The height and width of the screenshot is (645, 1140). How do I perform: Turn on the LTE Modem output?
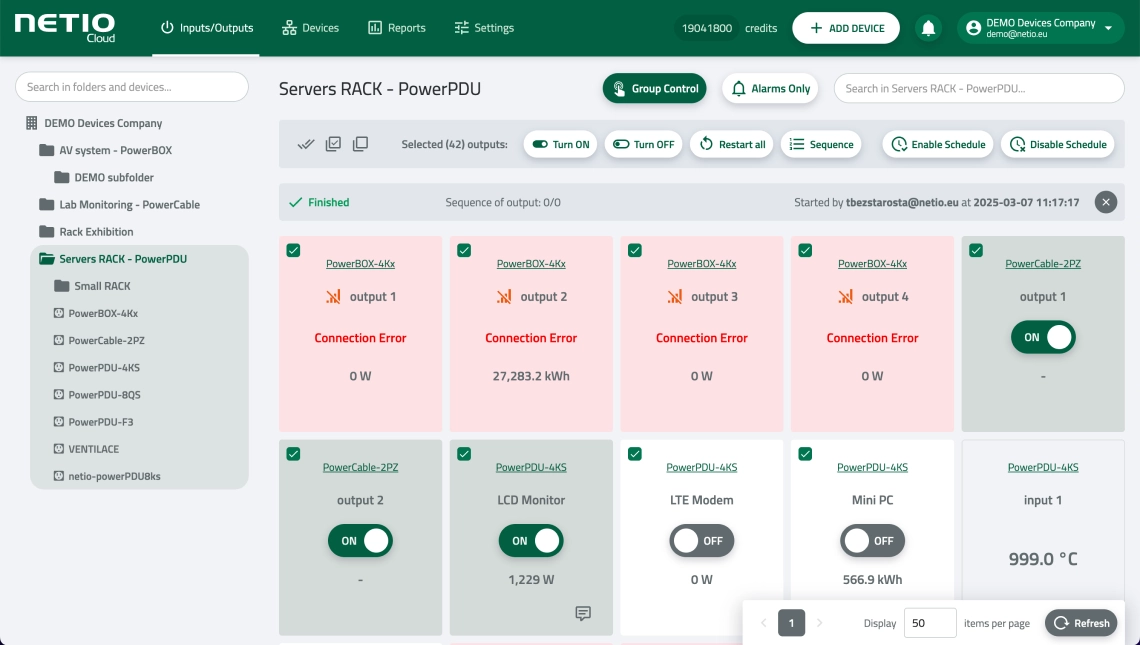coord(701,541)
